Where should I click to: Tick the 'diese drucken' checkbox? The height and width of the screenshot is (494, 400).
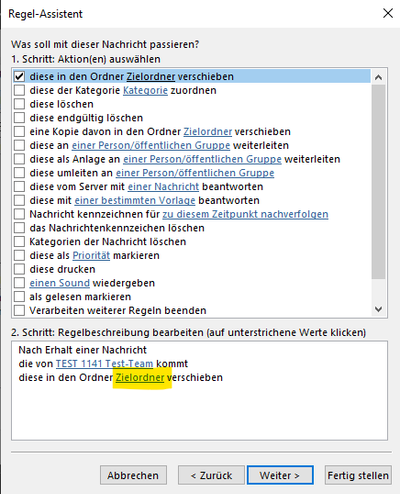coord(19,269)
